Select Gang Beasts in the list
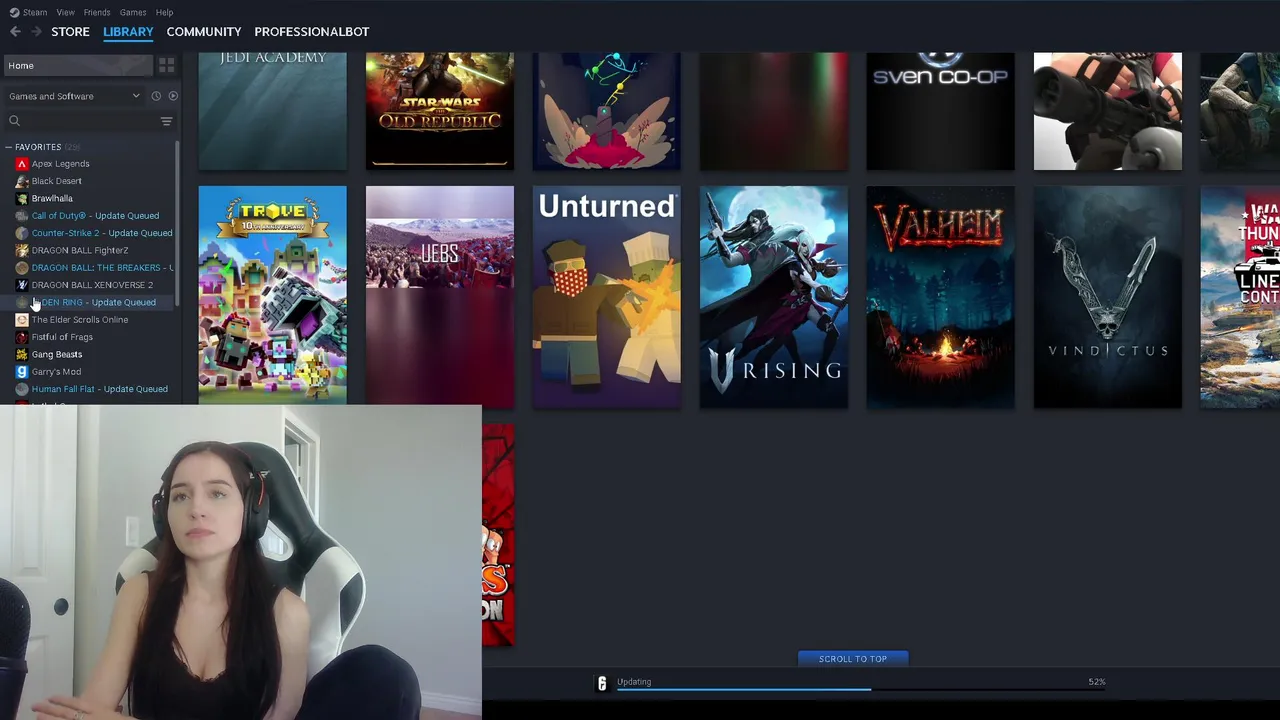 pos(56,354)
